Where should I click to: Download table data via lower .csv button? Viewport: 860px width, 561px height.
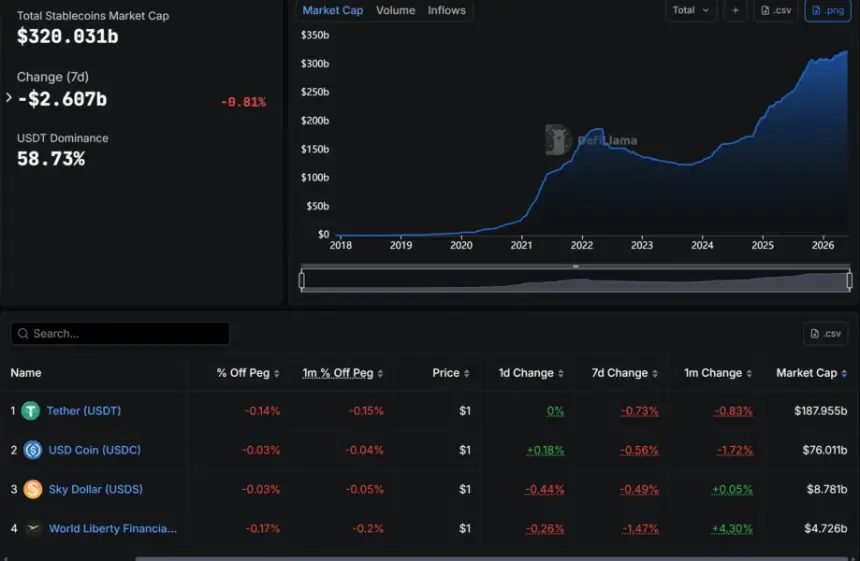(x=825, y=333)
